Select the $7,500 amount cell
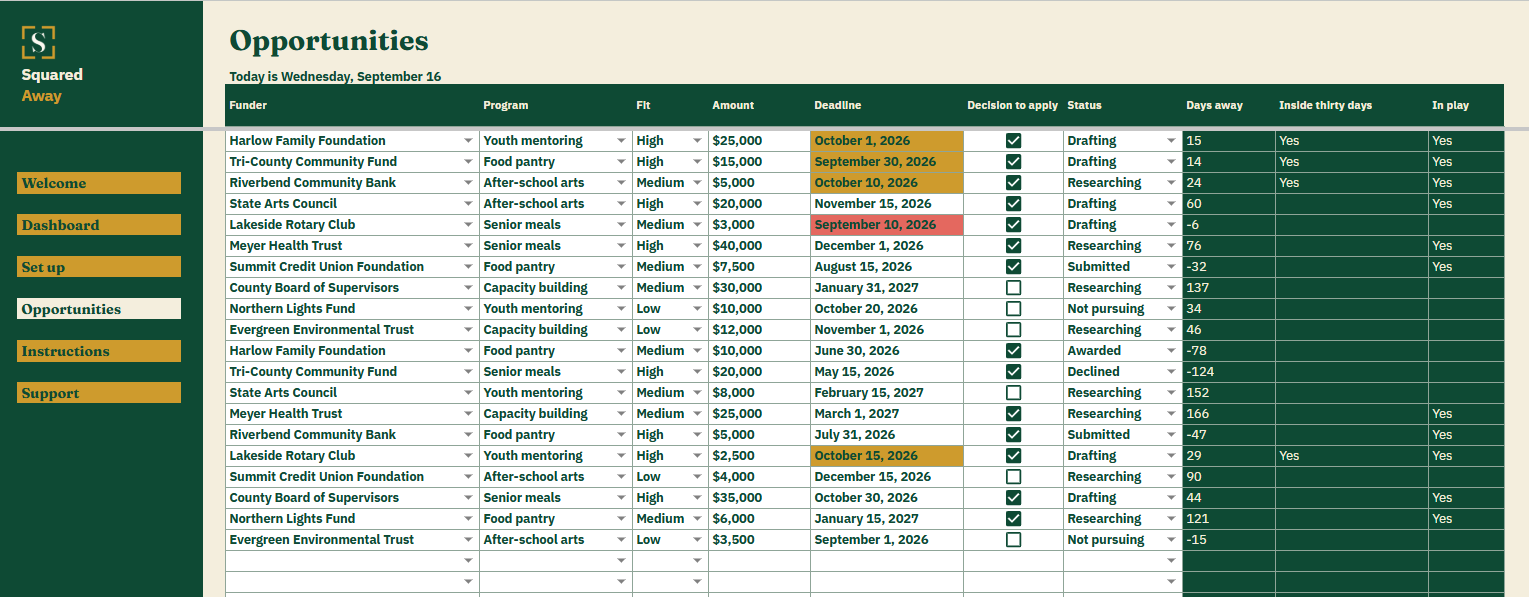 click(759, 267)
